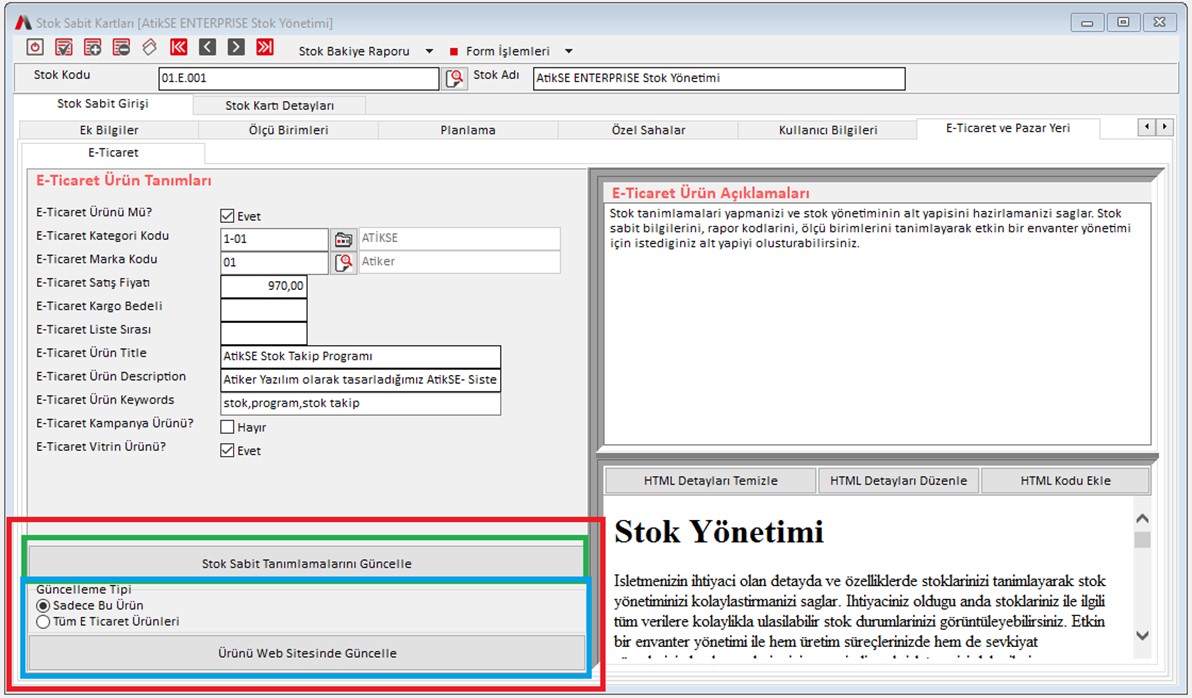
Task: Open the Stok Bakiye Raporu dropdown arrow
Action: [429, 52]
